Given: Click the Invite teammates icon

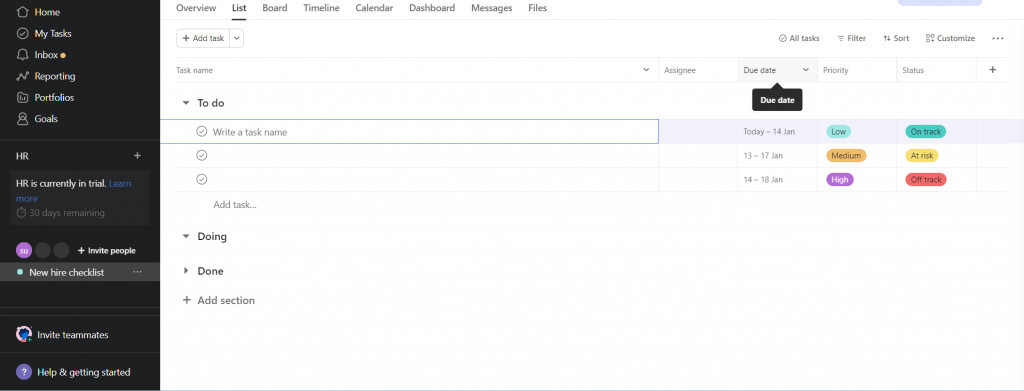Looking at the screenshot, I should (x=24, y=334).
